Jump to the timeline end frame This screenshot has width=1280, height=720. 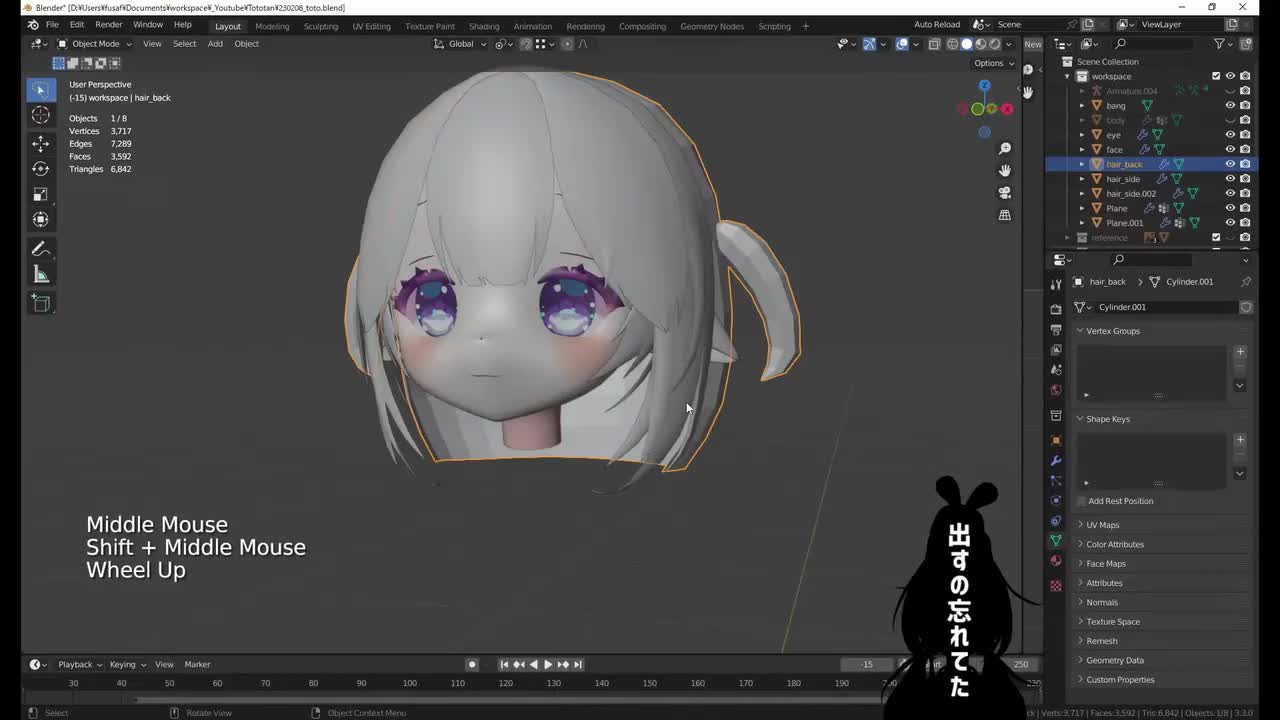[578, 665]
